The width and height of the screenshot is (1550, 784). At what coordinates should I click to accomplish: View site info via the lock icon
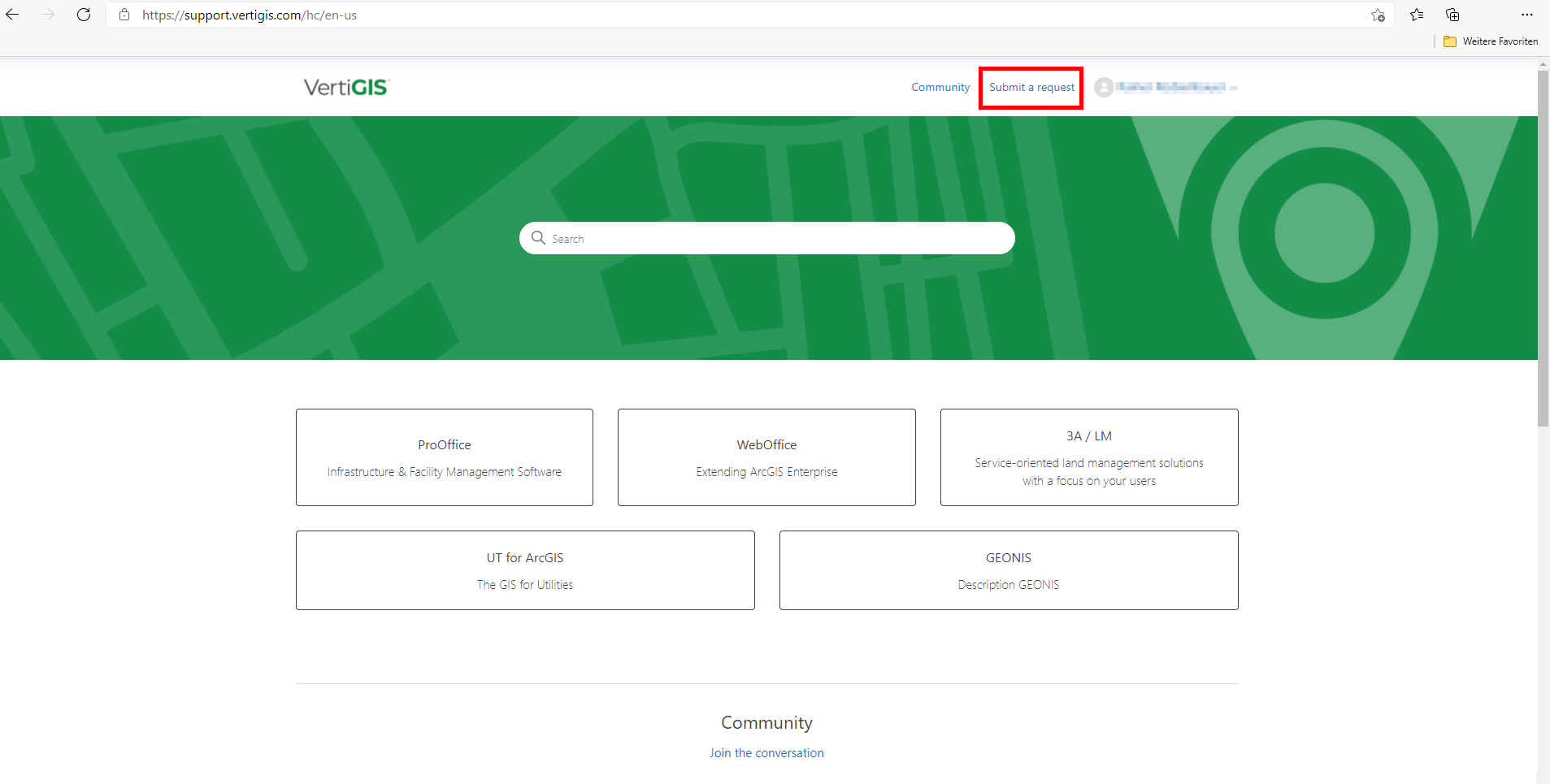[x=124, y=15]
